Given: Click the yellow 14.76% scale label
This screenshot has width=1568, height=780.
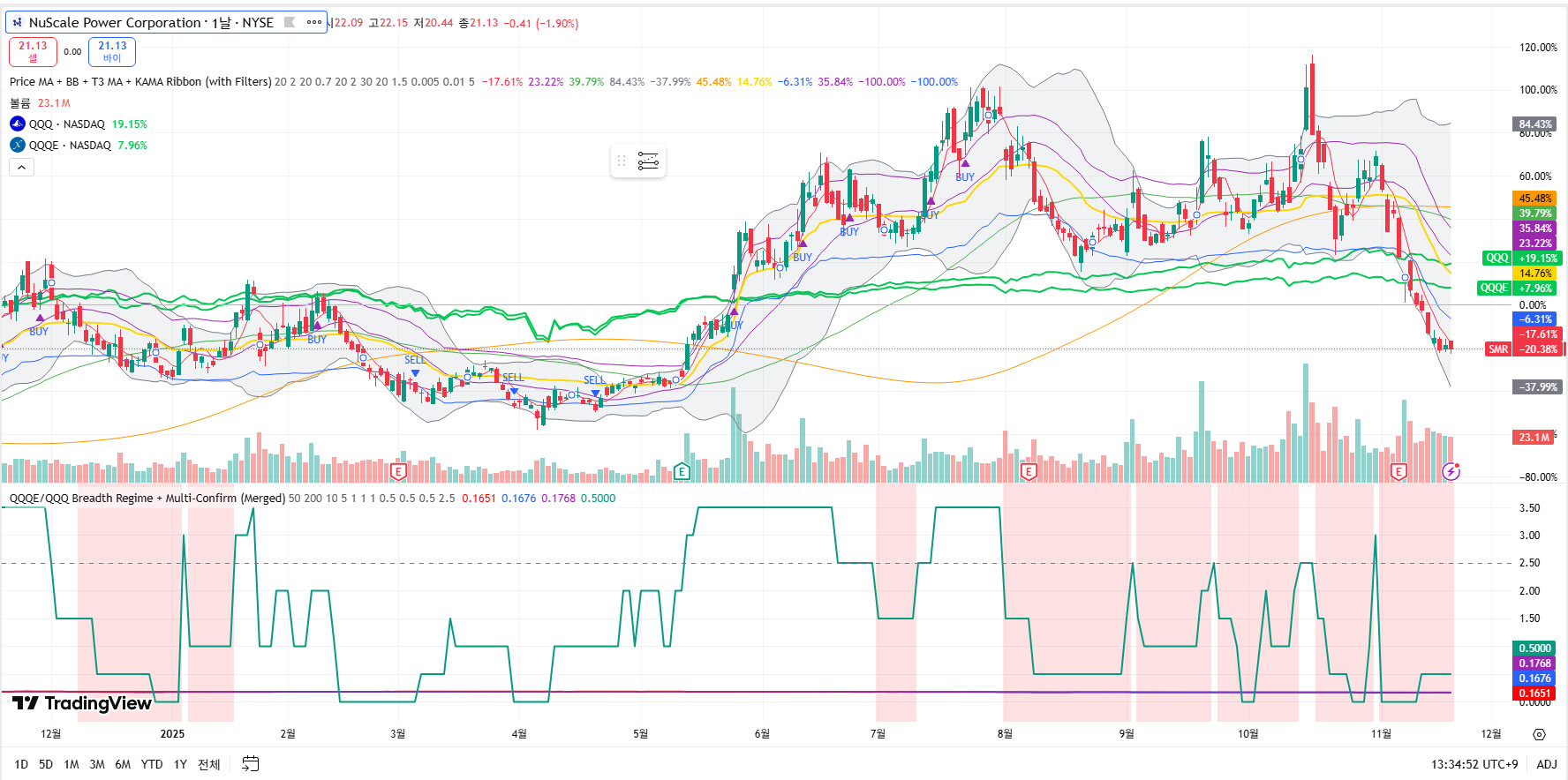Looking at the screenshot, I should coord(1535,274).
